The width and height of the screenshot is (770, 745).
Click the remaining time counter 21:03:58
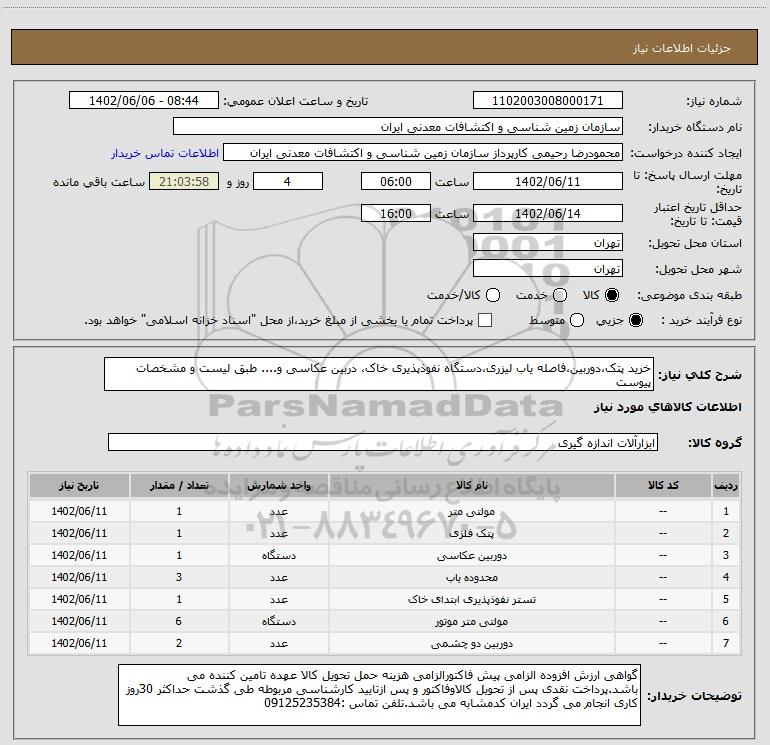coord(184,181)
